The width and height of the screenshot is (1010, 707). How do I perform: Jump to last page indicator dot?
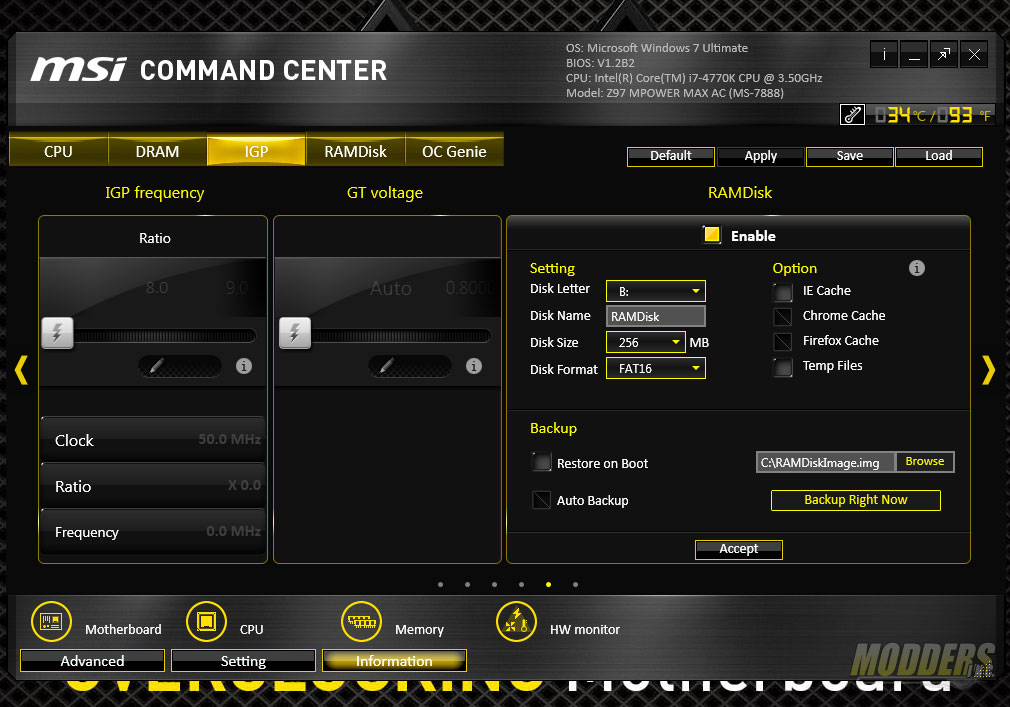(575, 585)
